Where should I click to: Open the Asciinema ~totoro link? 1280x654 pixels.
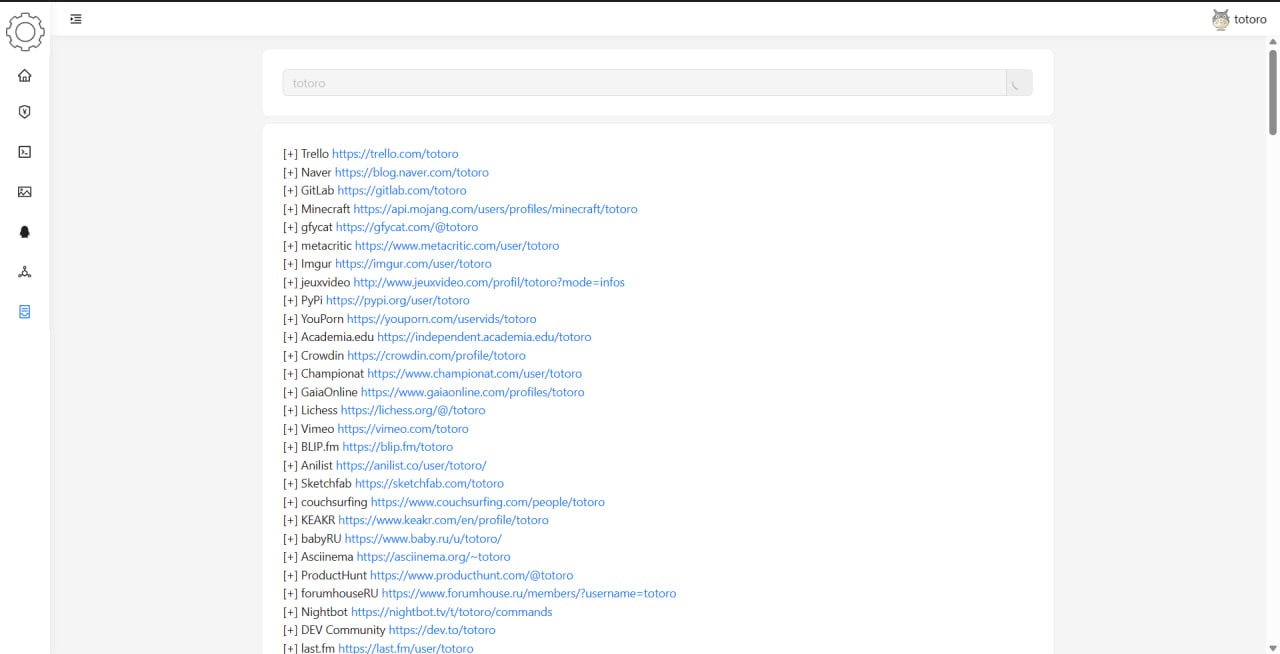[x=434, y=557]
